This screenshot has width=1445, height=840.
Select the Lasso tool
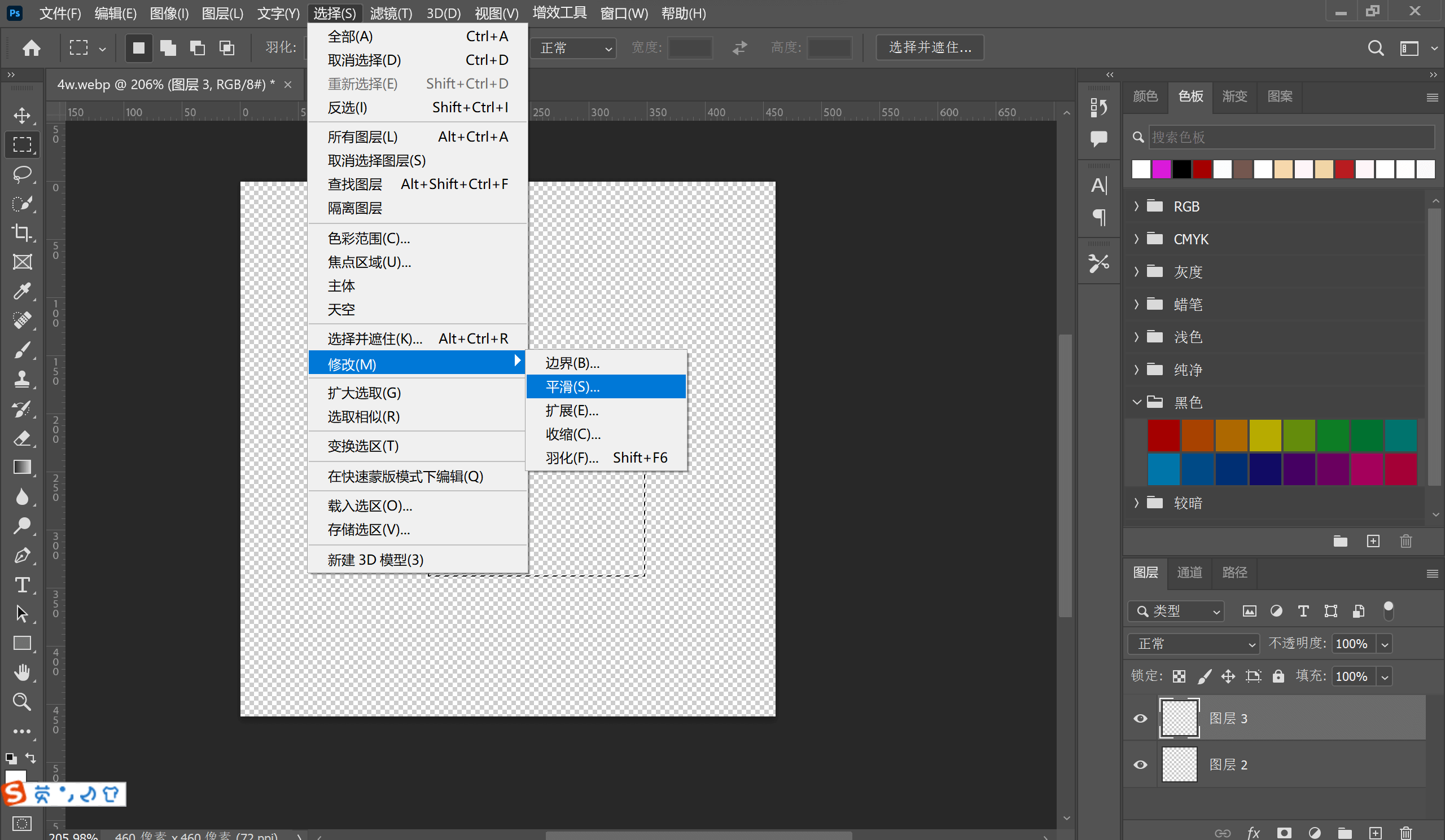[22, 174]
